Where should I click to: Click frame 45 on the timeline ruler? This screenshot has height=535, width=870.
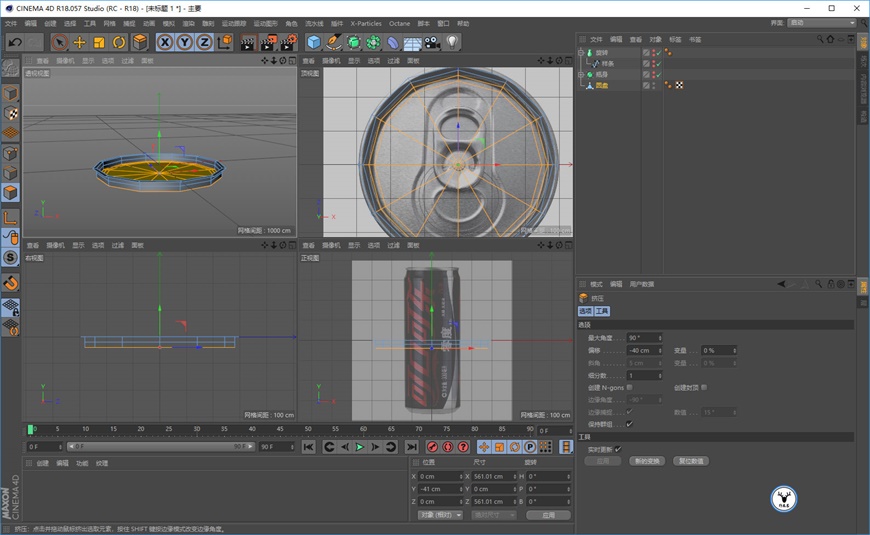pyautogui.click(x=280, y=429)
